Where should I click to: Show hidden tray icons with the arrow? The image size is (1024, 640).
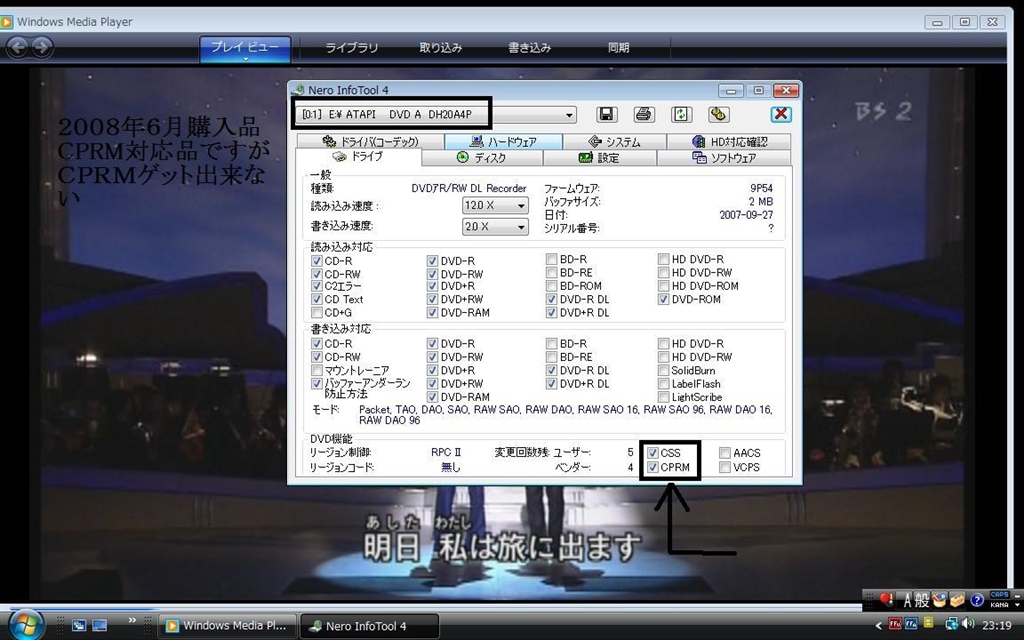(879, 626)
